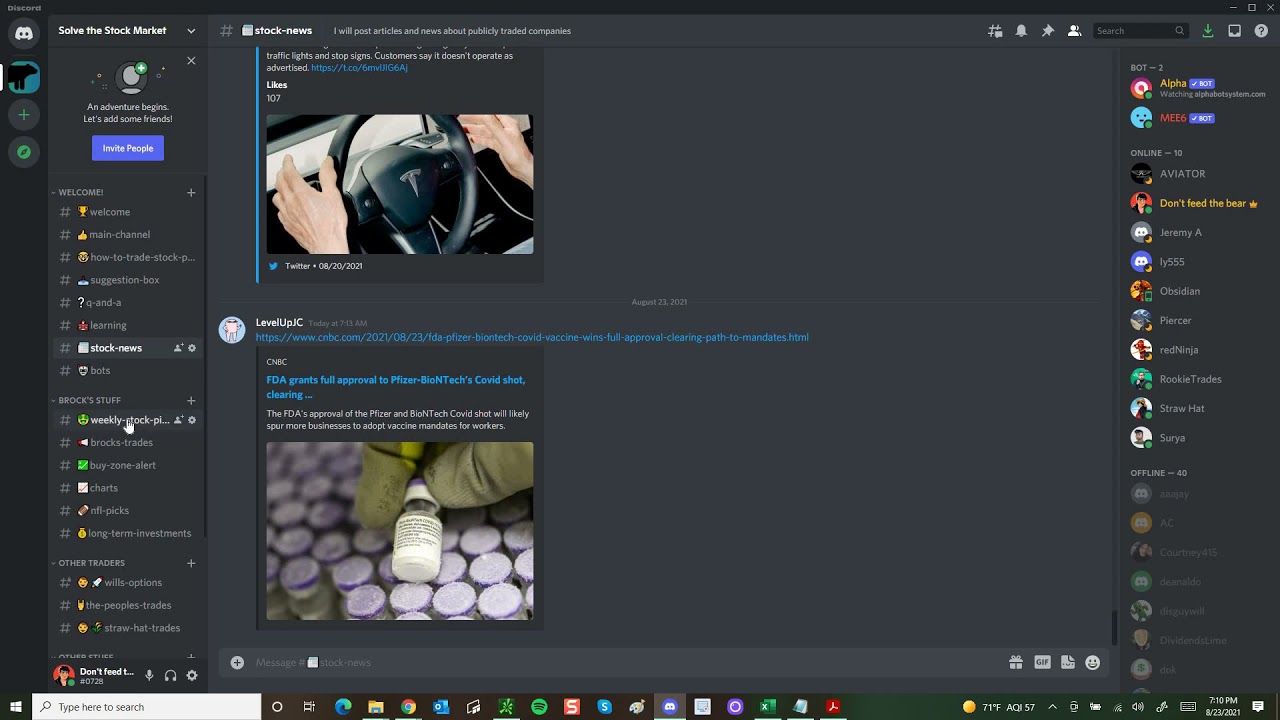Click the Invite People button
This screenshot has width=1280, height=720.
click(128, 148)
